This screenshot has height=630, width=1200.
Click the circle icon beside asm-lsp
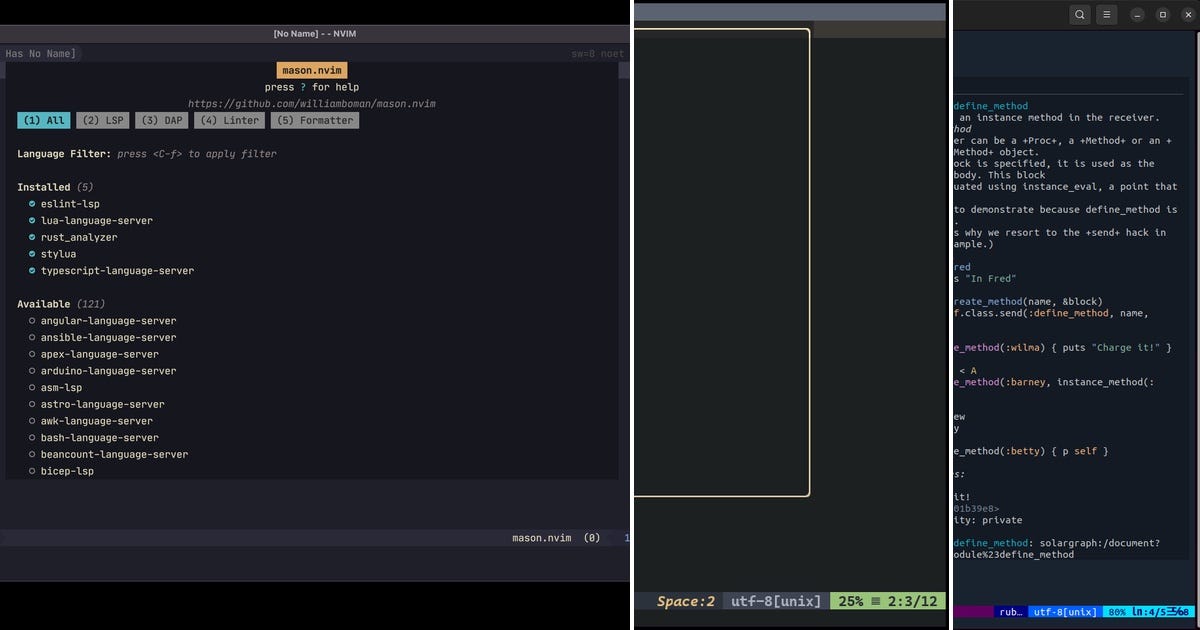point(32,387)
